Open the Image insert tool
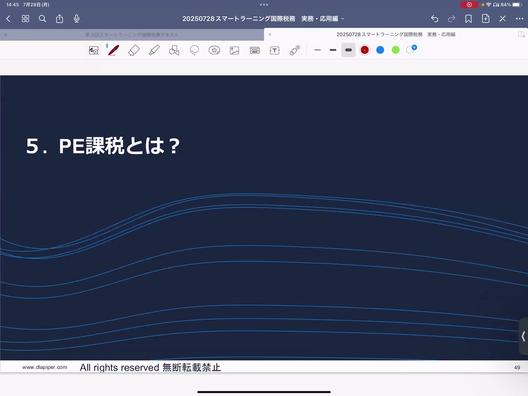528x396 pixels. coord(234,51)
